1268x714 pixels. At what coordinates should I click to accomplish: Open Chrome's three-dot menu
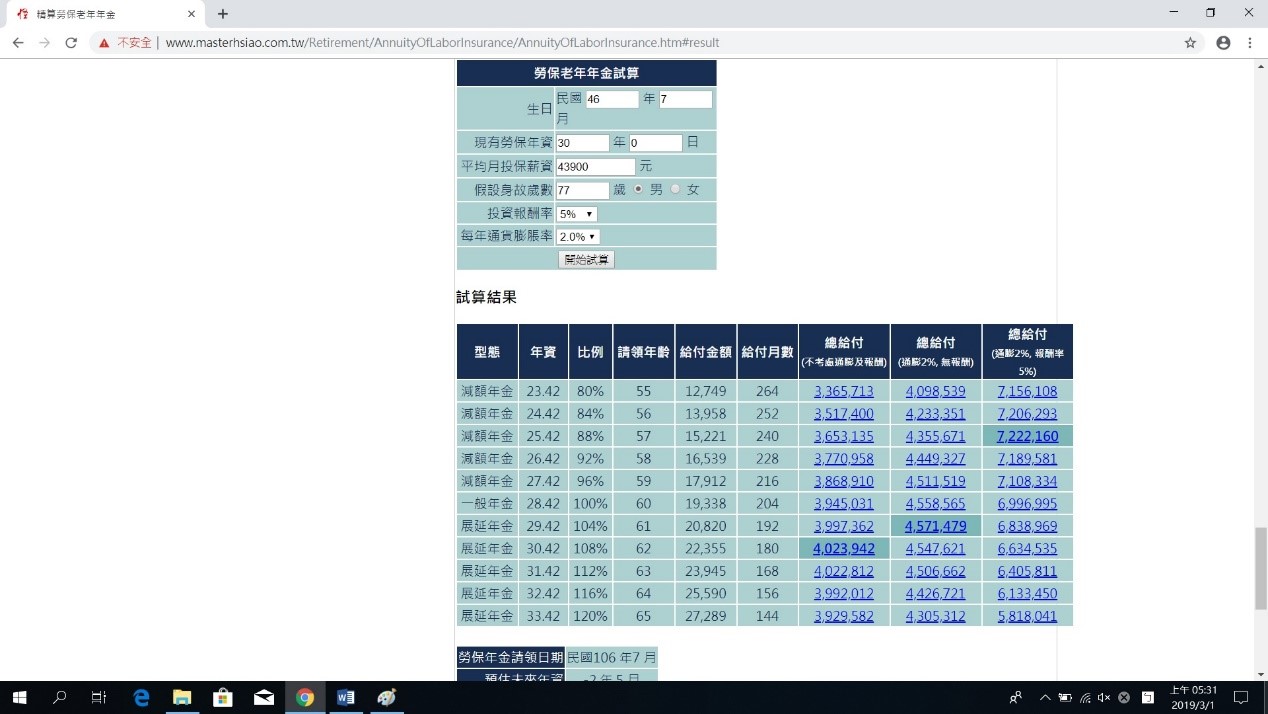pyautogui.click(x=1250, y=43)
